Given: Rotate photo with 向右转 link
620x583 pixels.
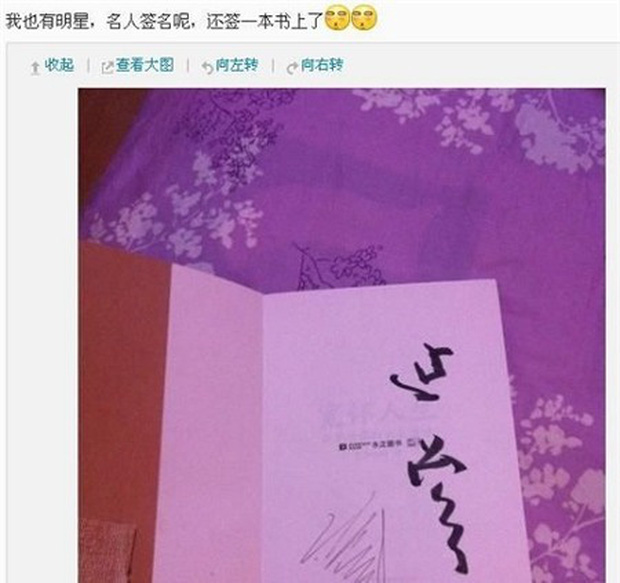Looking at the screenshot, I should pos(322,65).
